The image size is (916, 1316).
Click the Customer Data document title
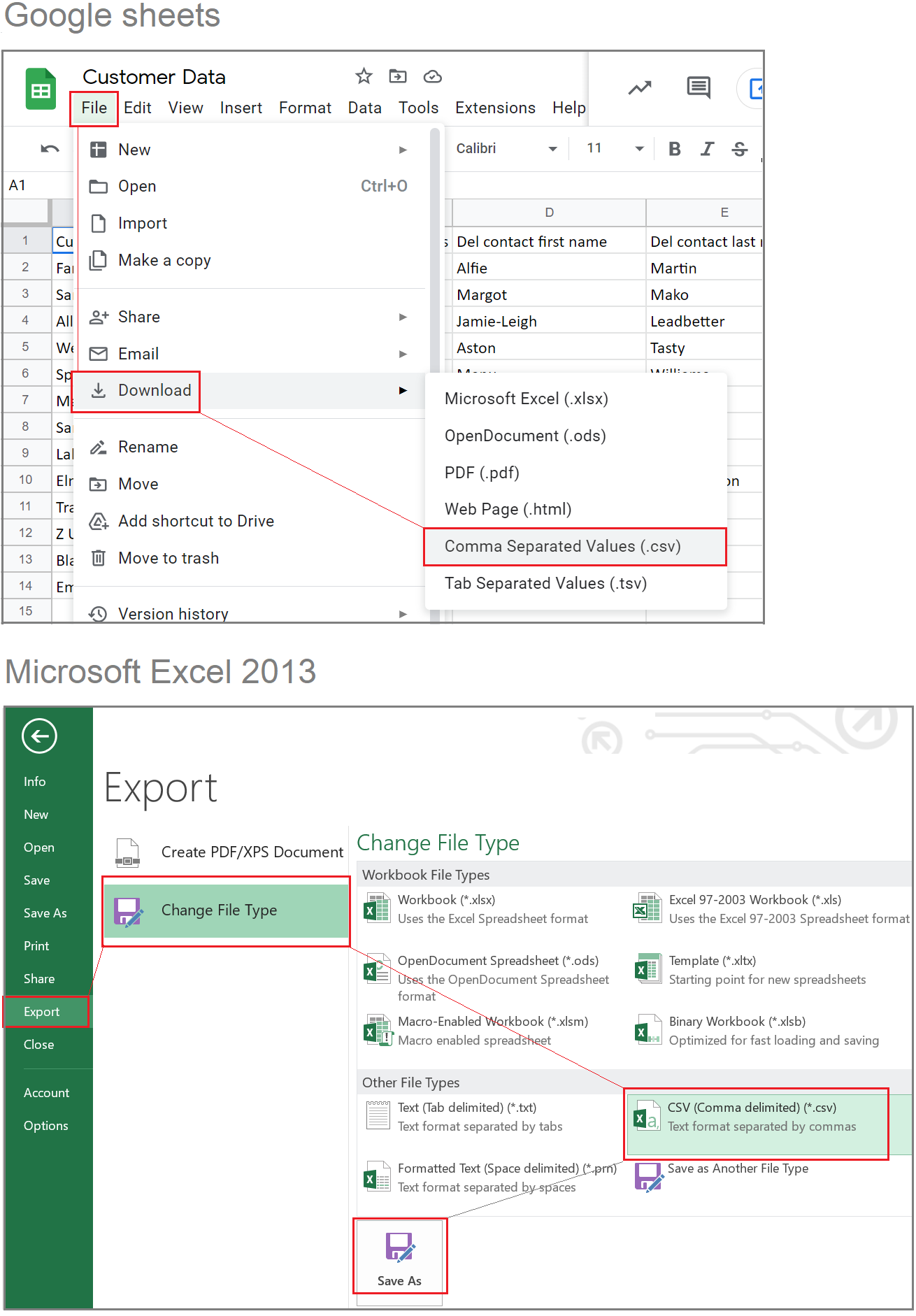click(x=154, y=76)
